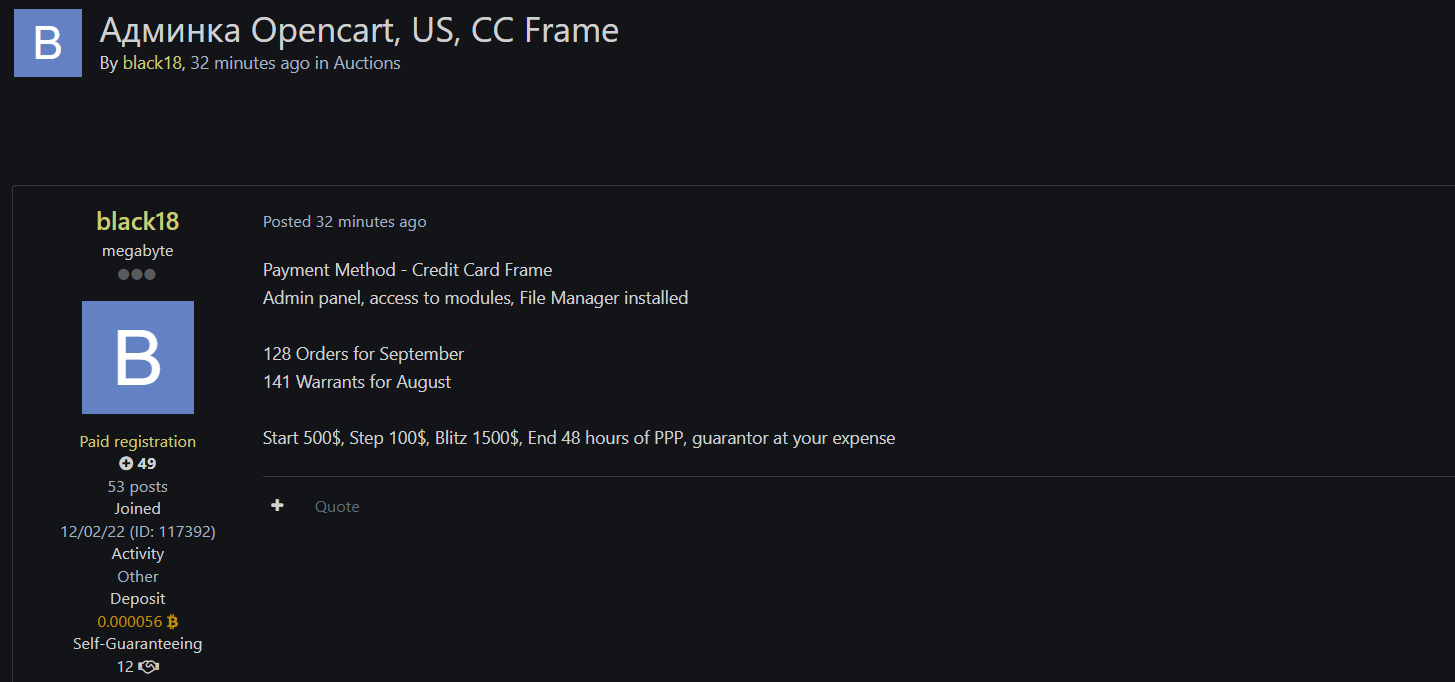1455x682 pixels.
Task: Click the green plus reputation icon
Action: (x=126, y=464)
